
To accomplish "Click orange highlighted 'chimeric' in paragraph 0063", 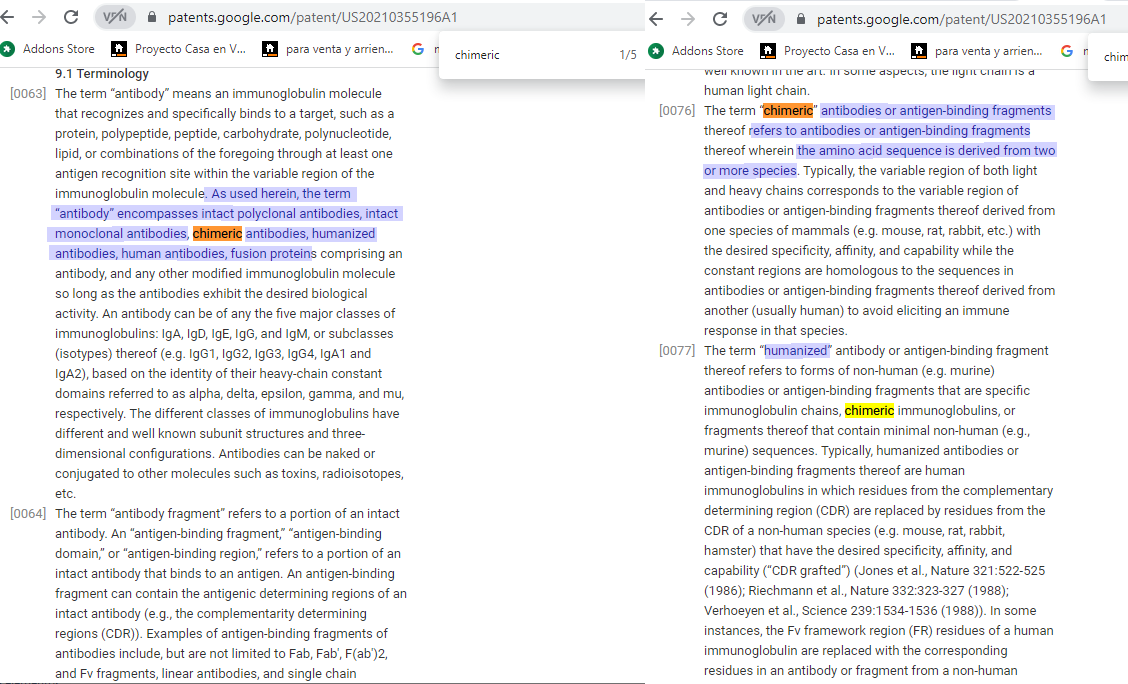I will 217,234.
